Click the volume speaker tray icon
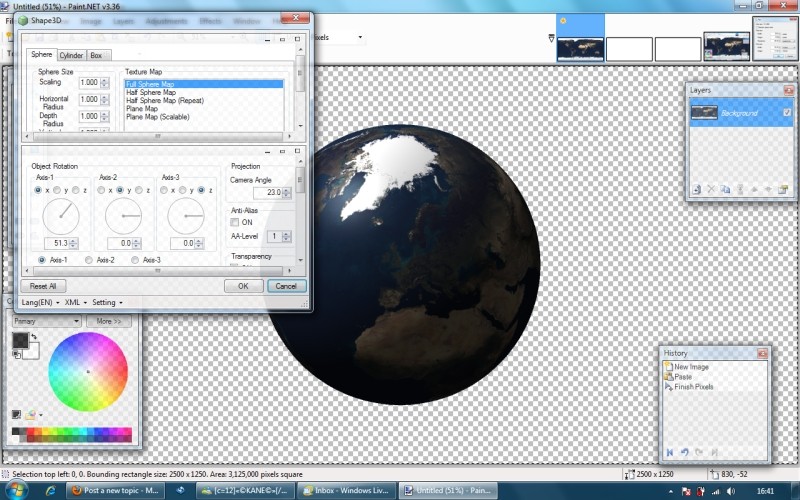Image resolution: width=800 pixels, height=500 pixels. [731, 491]
